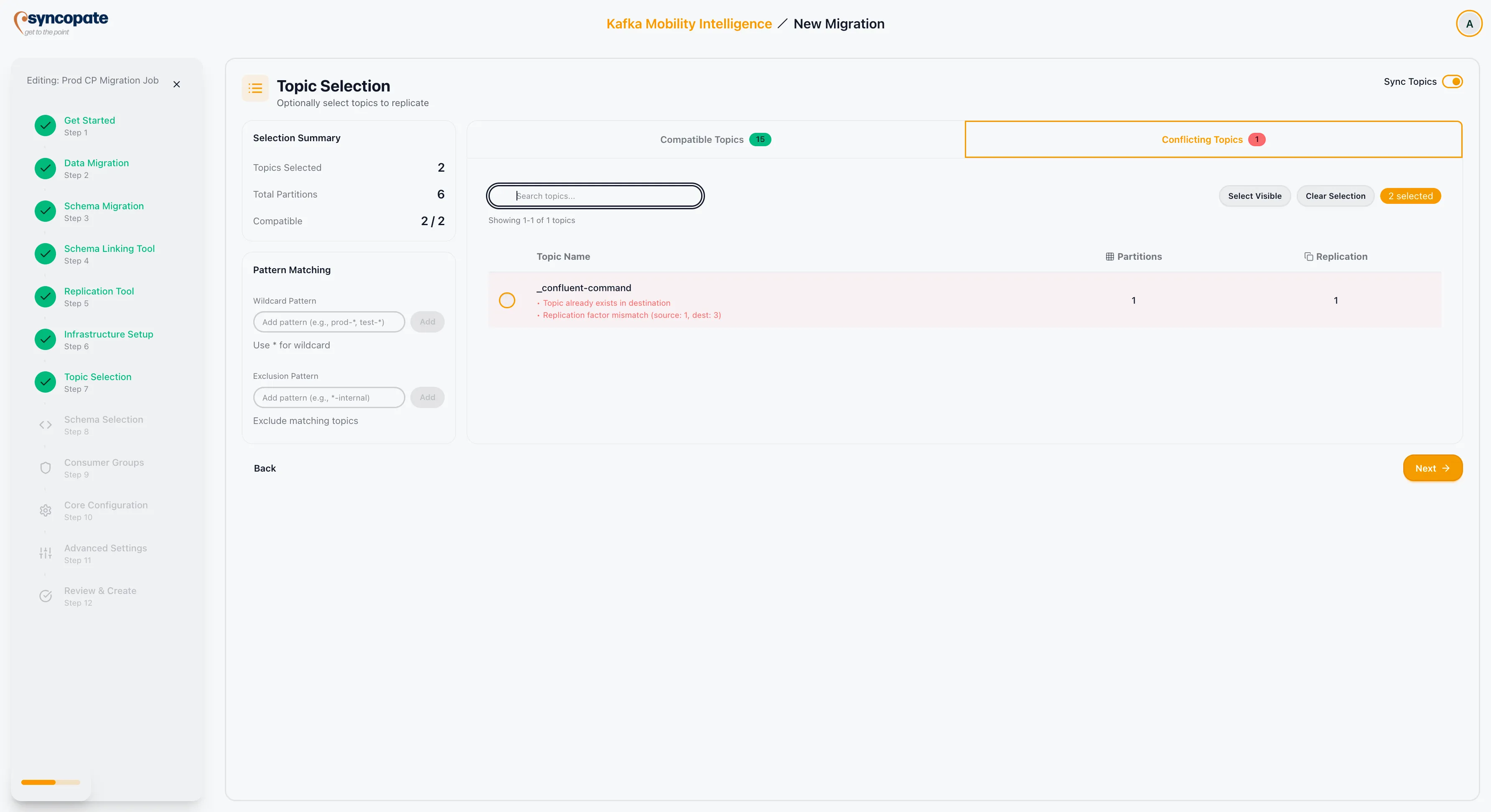1491x812 pixels.
Task: Click the Review & Create check icon
Action: [x=45, y=596]
